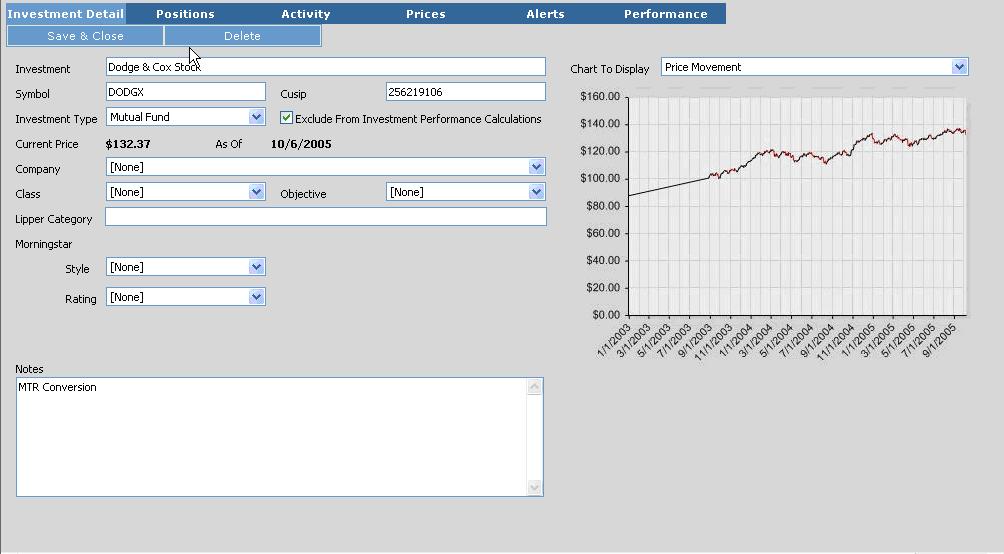Click the Notes scrollbar down arrow
This screenshot has height=554, width=1004.
click(535, 488)
